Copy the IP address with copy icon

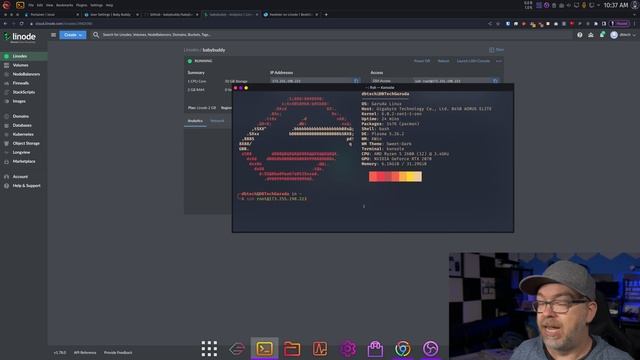[356, 81]
